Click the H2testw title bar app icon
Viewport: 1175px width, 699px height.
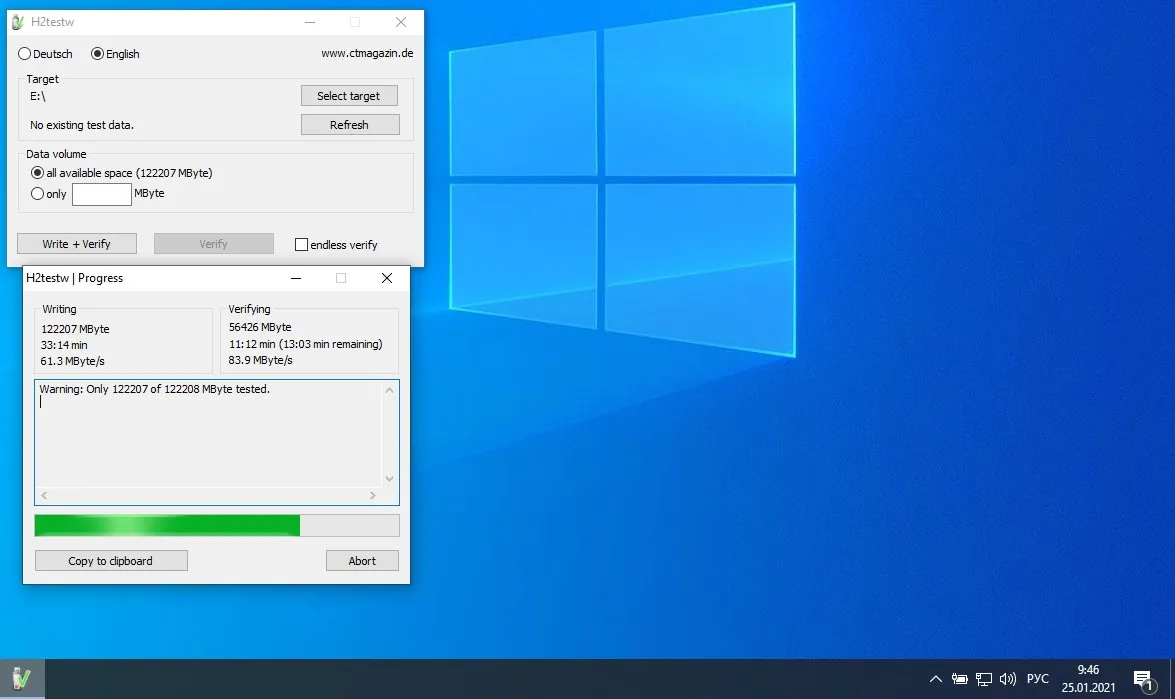pyautogui.click(x=18, y=22)
